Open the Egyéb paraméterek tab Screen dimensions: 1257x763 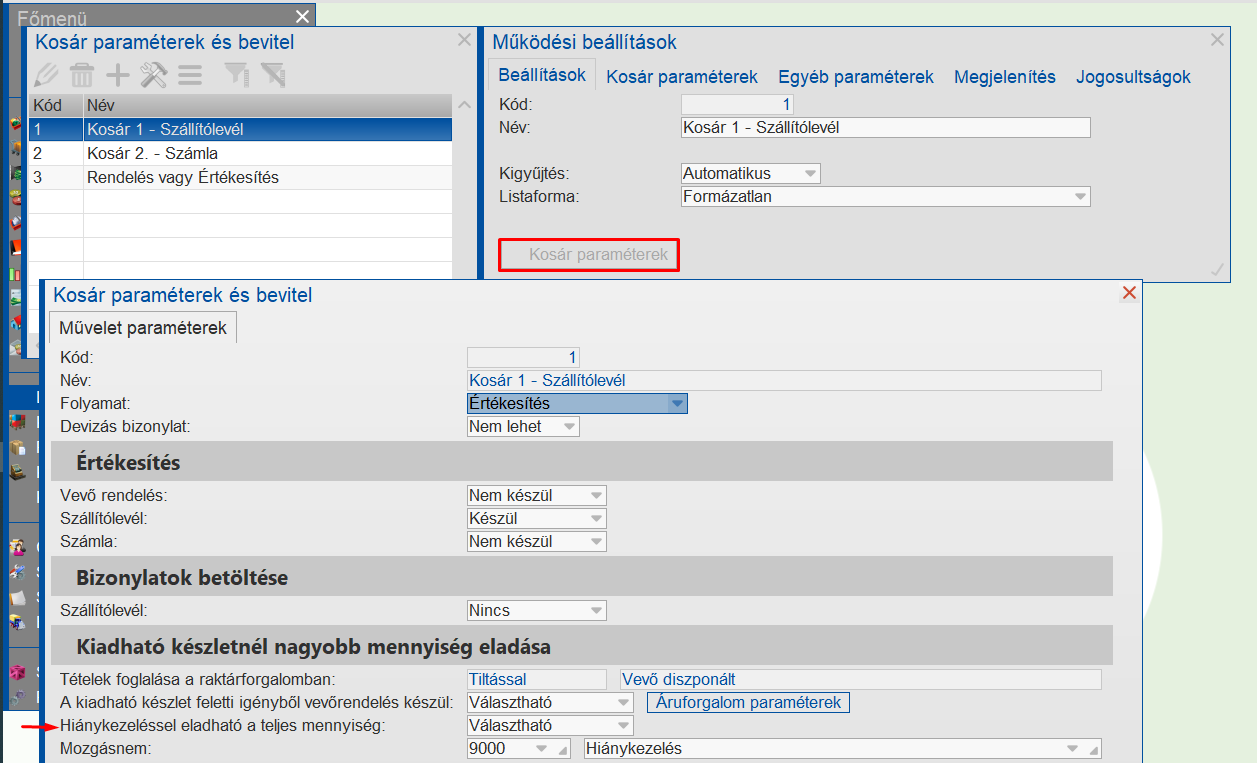(856, 77)
